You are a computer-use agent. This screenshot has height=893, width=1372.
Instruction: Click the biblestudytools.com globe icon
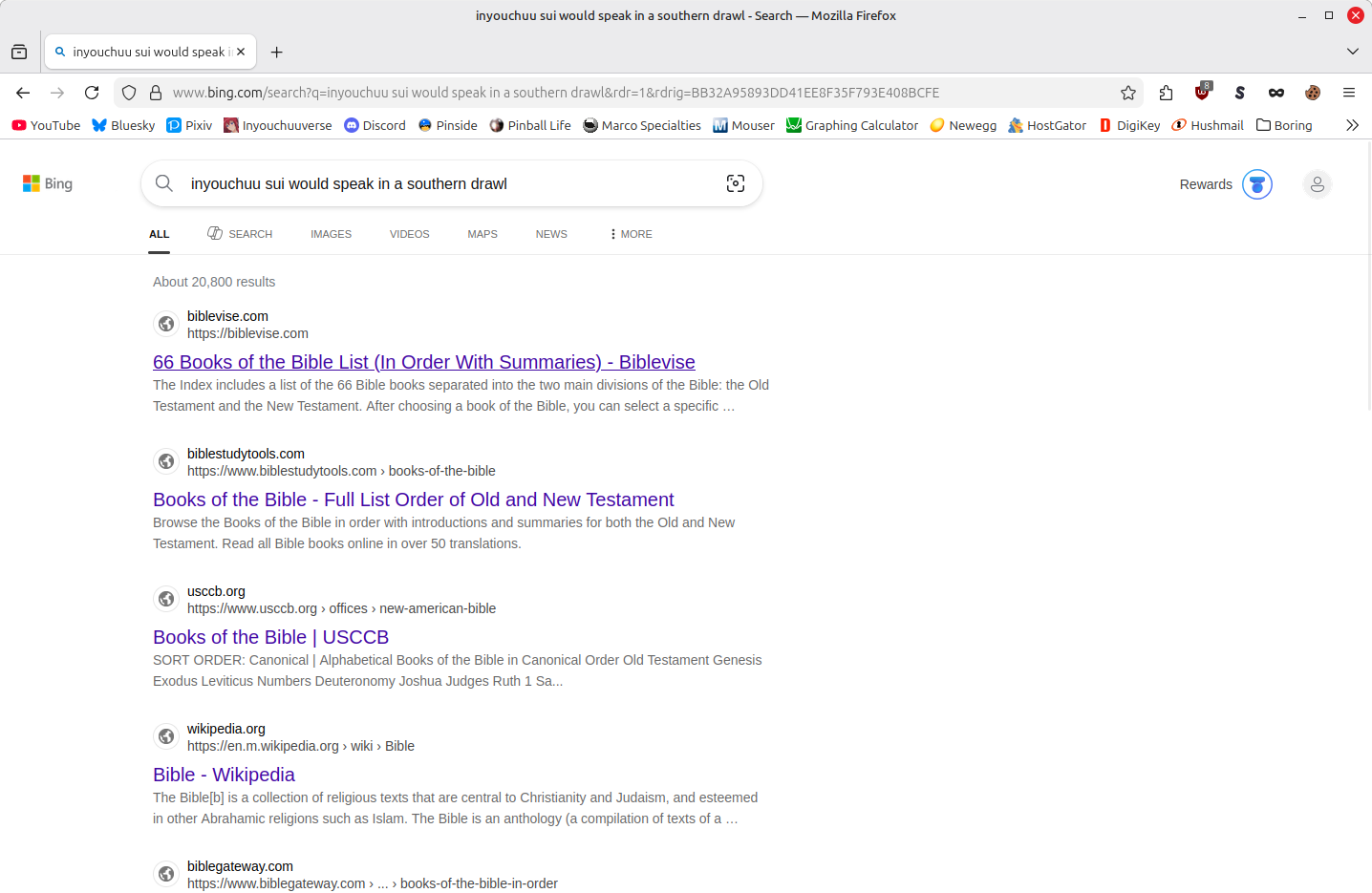(166, 461)
